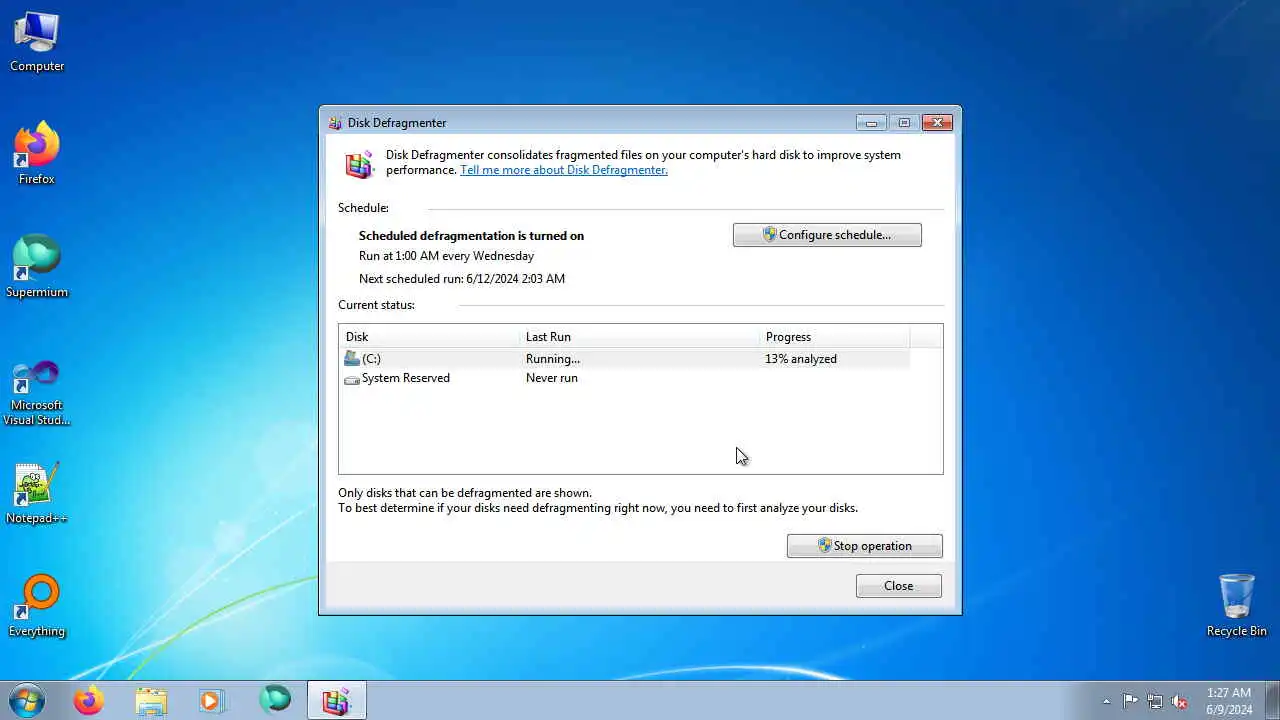Screen dimensions: 1280x720
Task: Click the muted volume tray icon
Action: [x=1180, y=701]
